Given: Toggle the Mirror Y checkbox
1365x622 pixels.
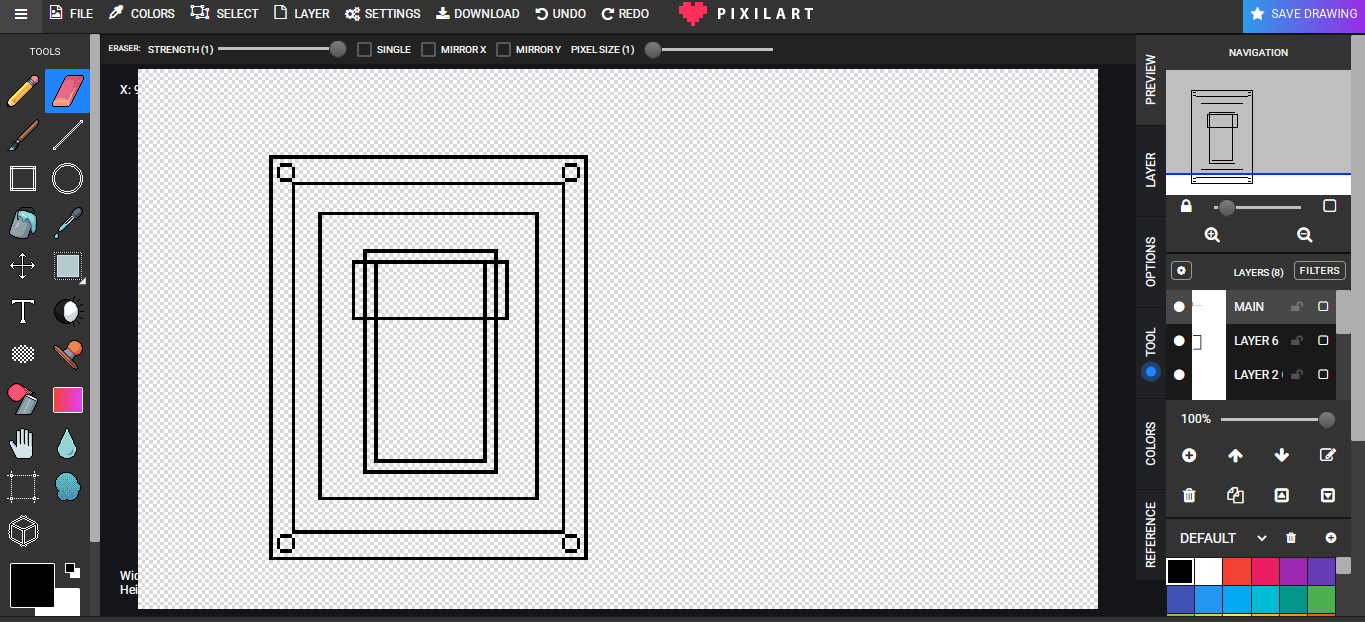Looking at the screenshot, I should (x=504, y=49).
